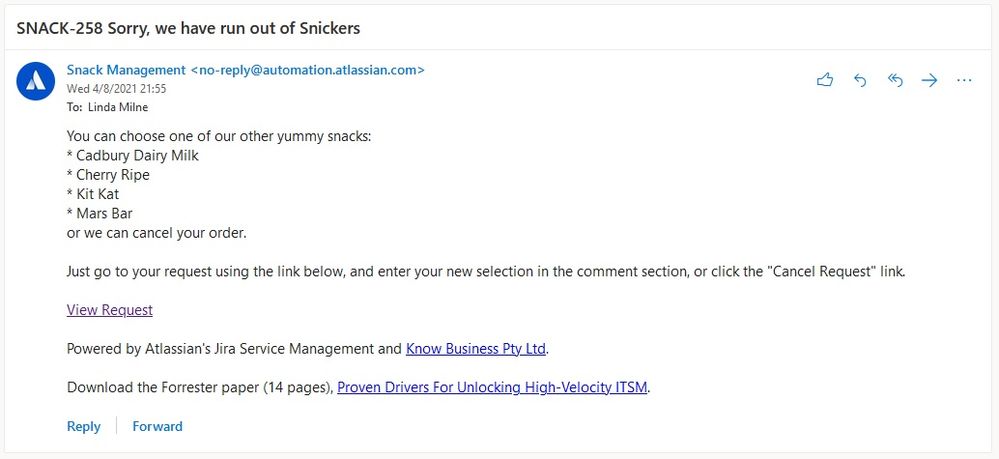Open the View Request link
The width and height of the screenshot is (999, 459).
pyautogui.click(x=109, y=310)
